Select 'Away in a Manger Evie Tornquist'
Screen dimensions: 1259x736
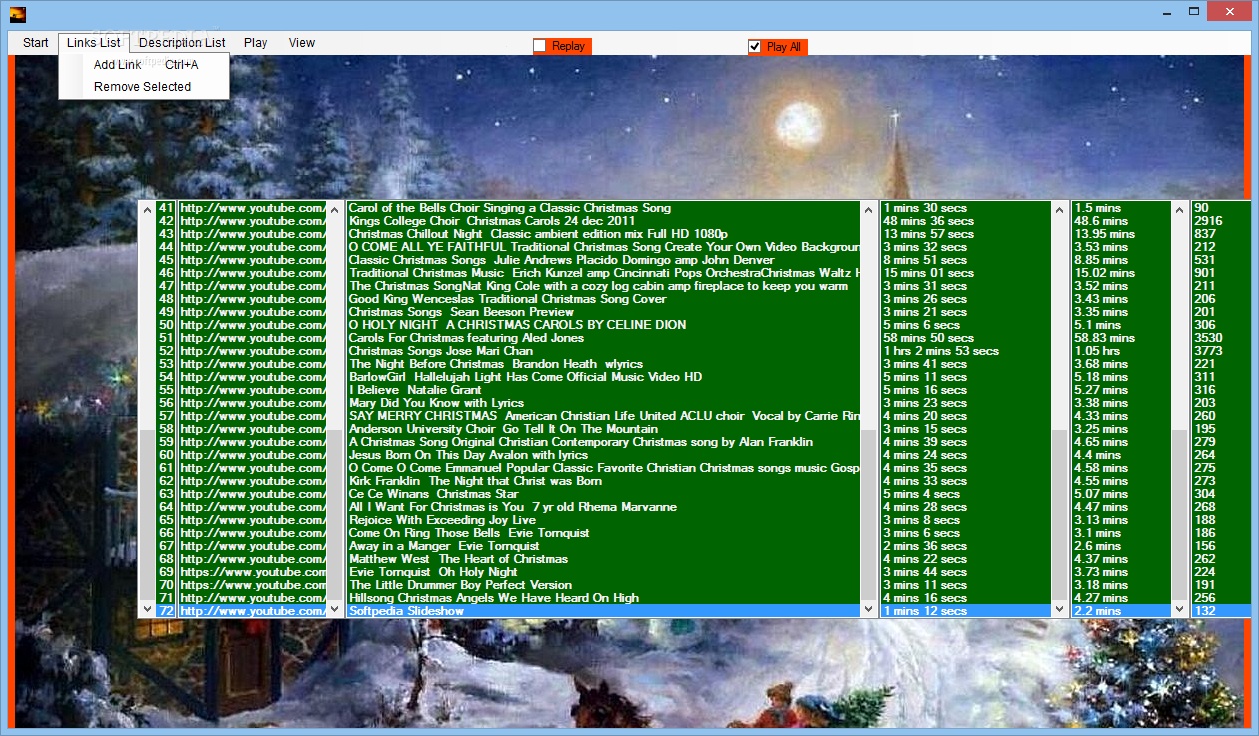pos(603,546)
